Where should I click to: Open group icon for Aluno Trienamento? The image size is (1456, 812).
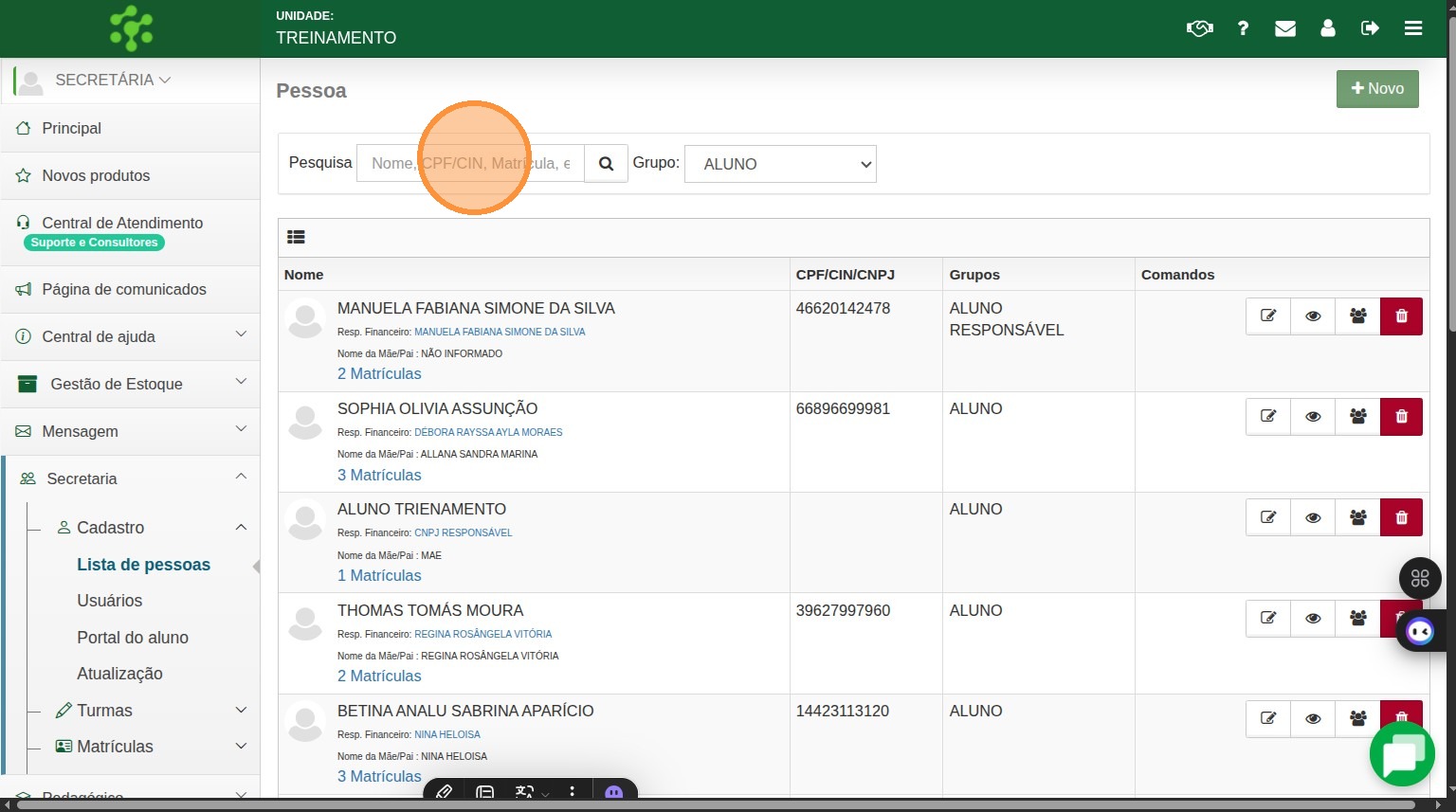[1357, 517]
